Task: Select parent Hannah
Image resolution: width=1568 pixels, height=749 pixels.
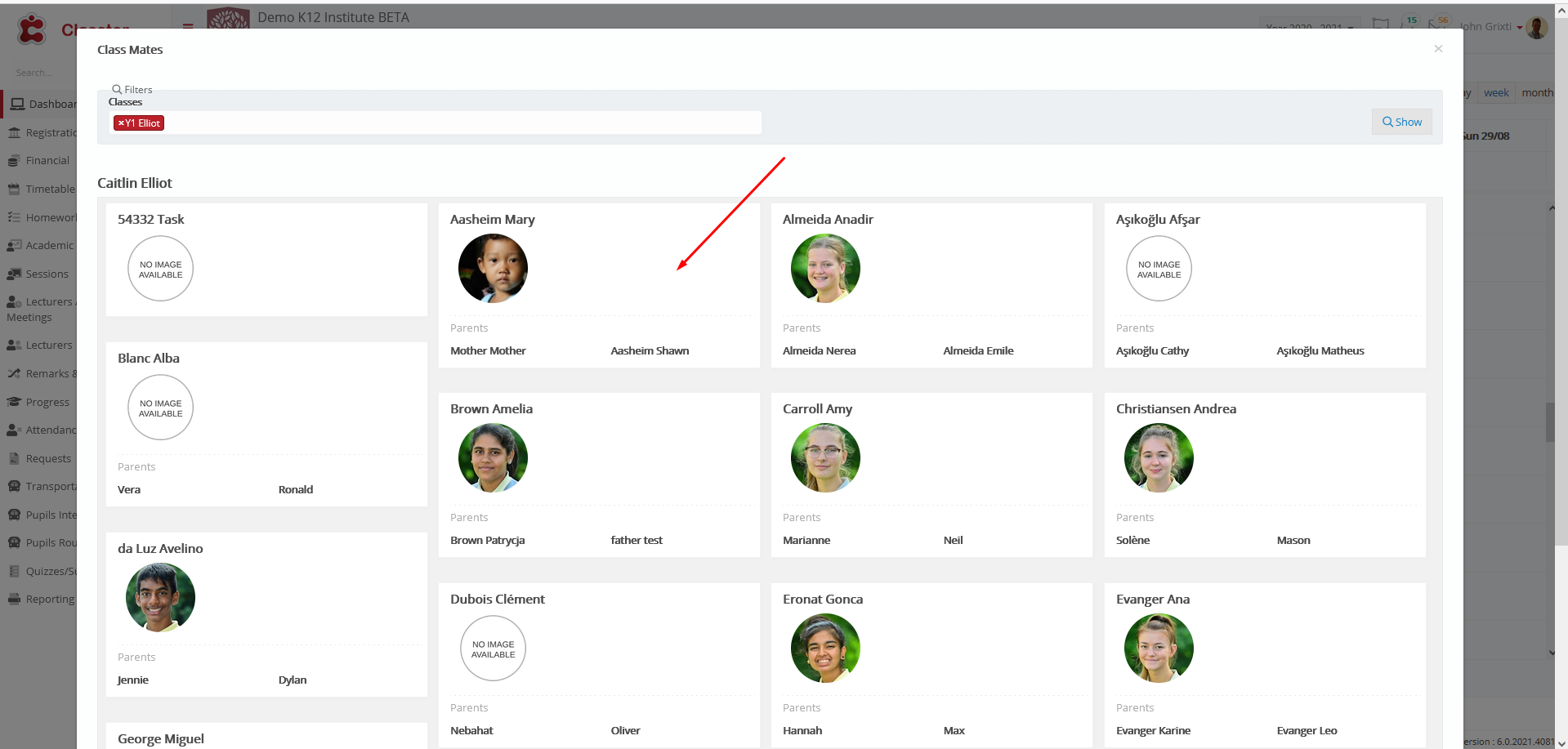Action: click(802, 730)
